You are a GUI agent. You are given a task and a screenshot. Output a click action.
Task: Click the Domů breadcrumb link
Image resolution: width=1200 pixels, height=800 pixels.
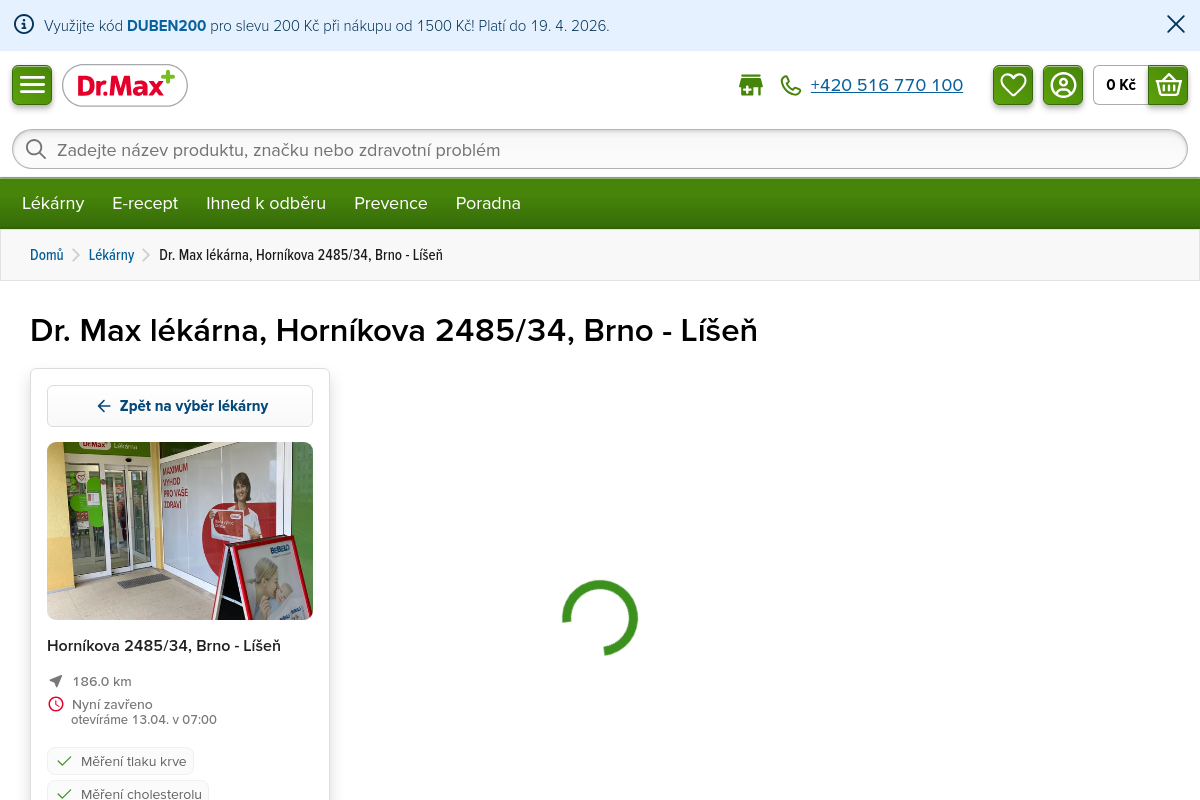(47, 255)
